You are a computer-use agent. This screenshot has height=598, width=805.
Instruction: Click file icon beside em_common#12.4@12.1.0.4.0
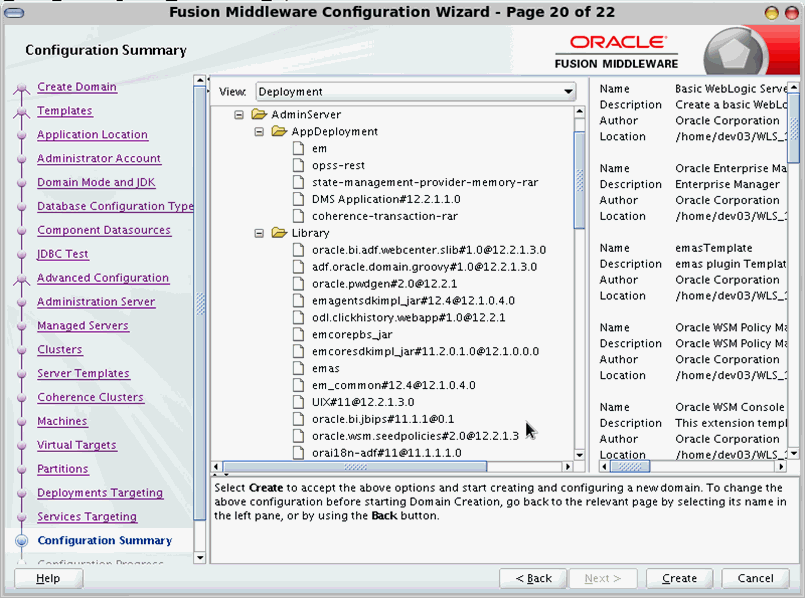tap(298, 385)
